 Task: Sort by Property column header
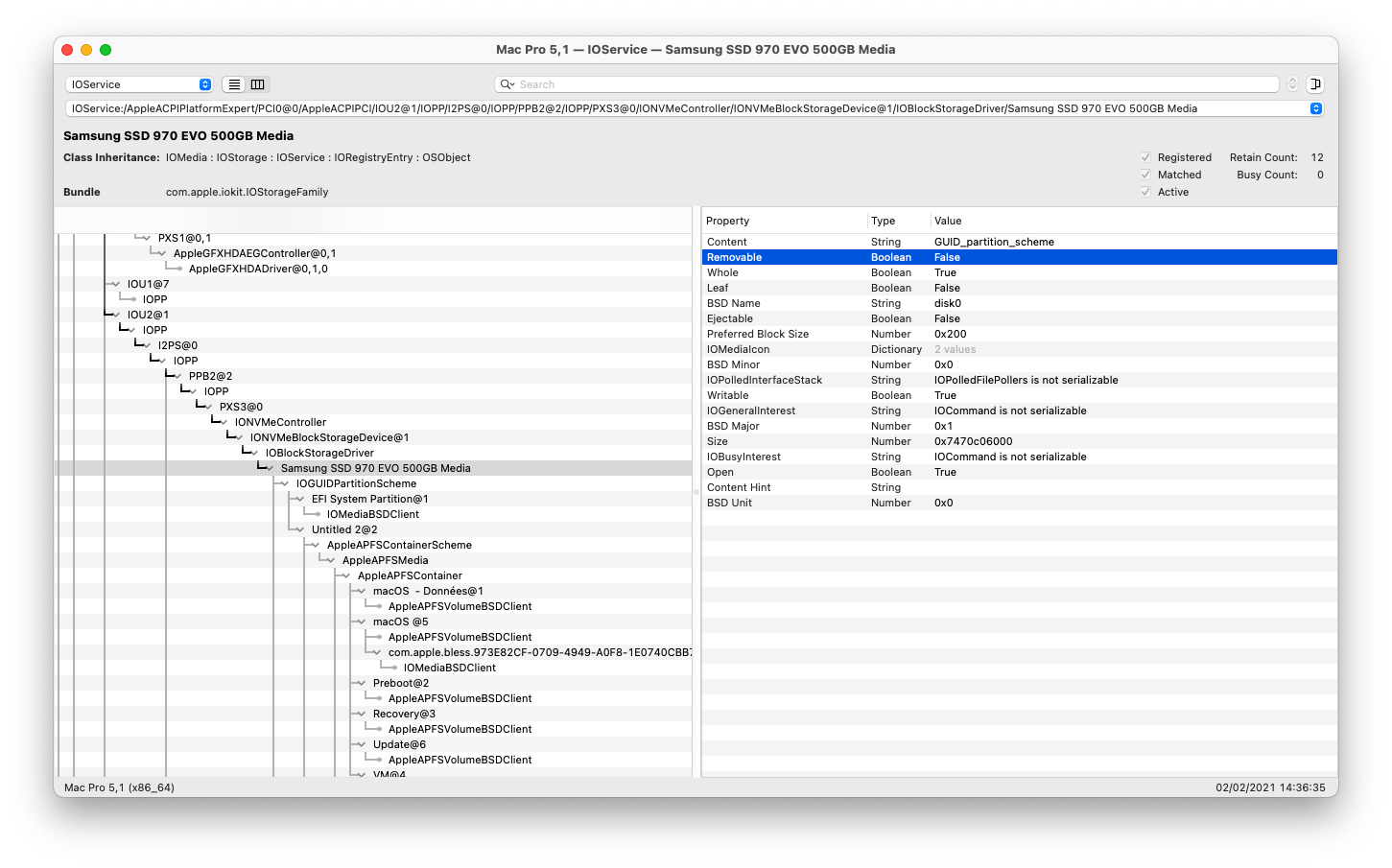(x=785, y=221)
